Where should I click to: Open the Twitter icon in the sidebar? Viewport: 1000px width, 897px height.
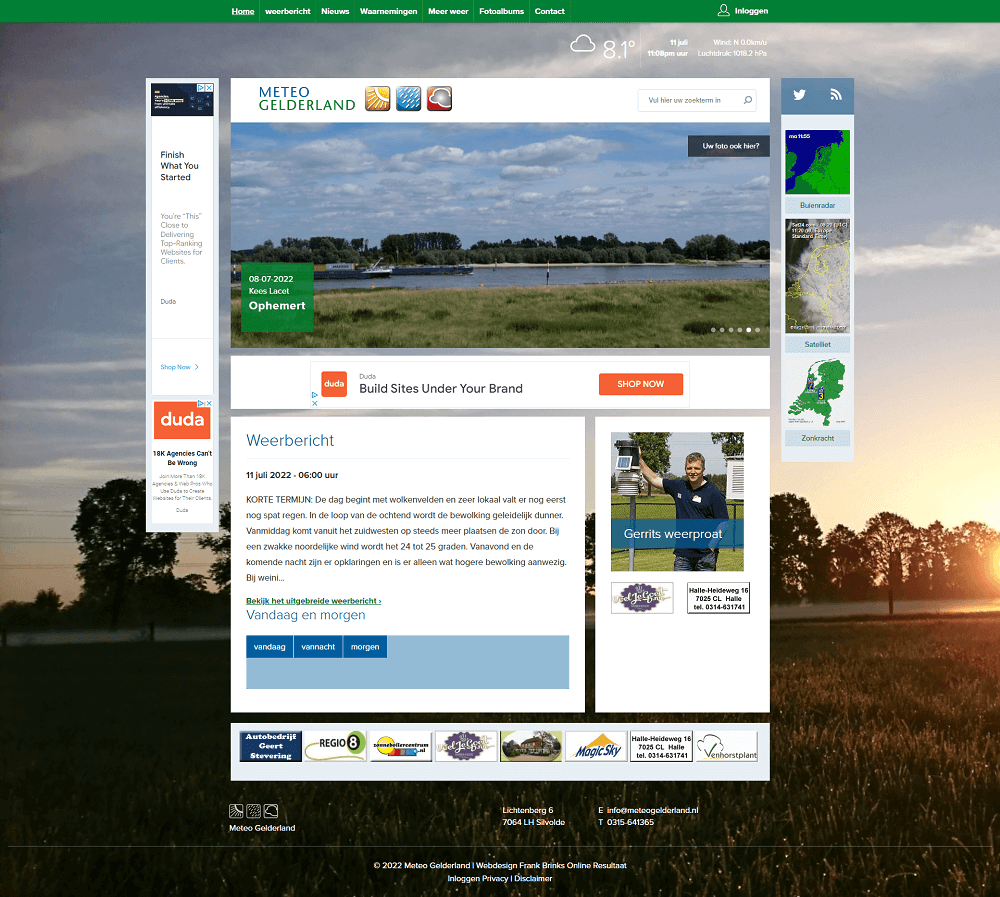click(x=799, y=95)
